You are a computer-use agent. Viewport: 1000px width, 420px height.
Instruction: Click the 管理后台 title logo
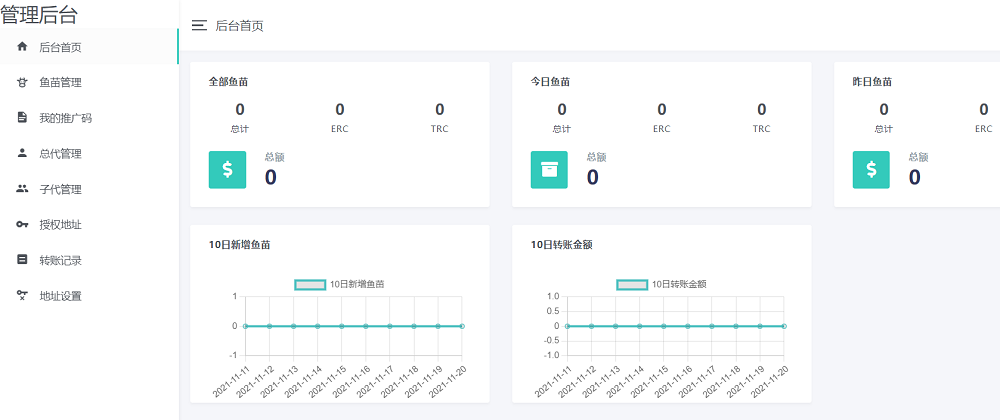coord(39,15)
